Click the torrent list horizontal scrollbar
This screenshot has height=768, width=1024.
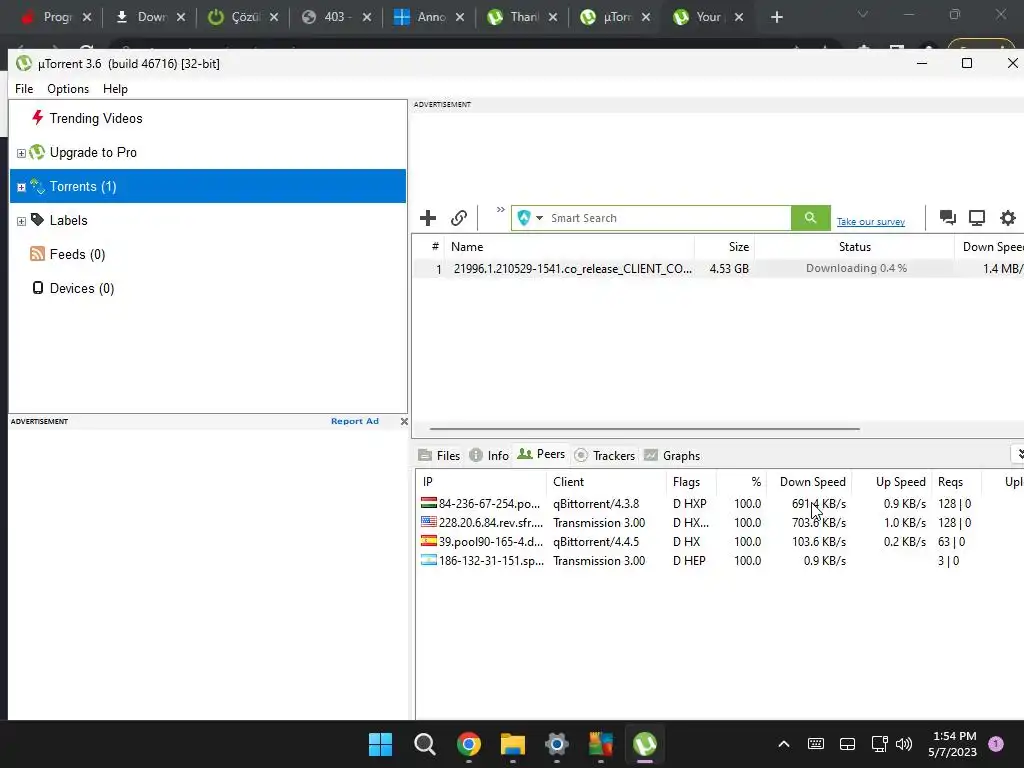coord(645,429)
